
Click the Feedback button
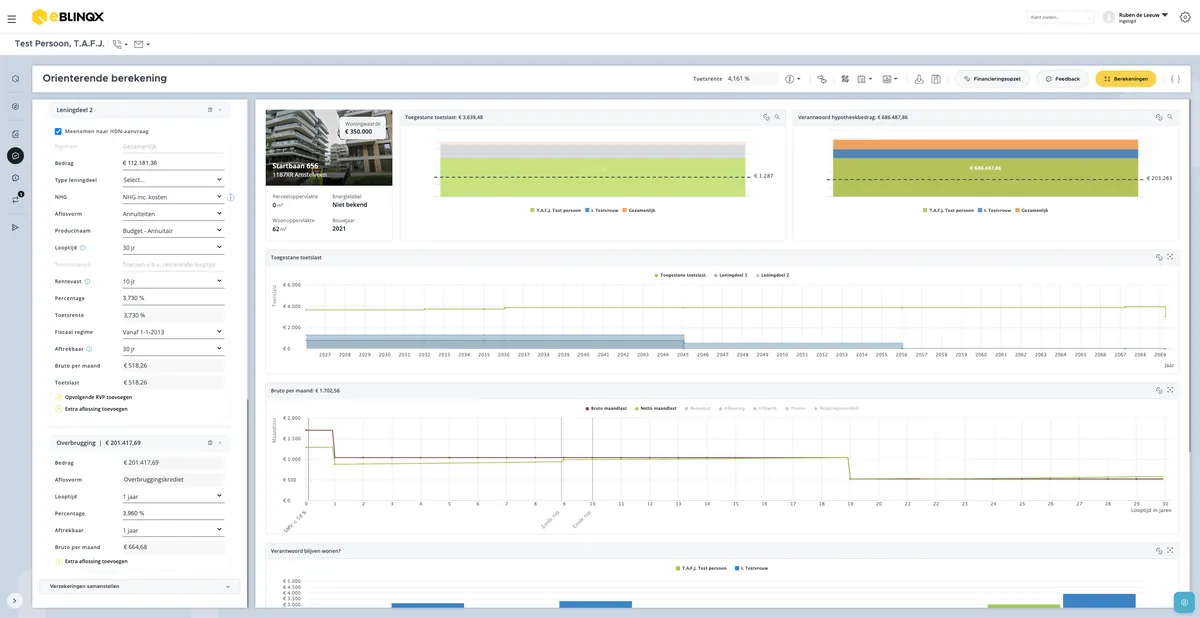(1062, 78)
